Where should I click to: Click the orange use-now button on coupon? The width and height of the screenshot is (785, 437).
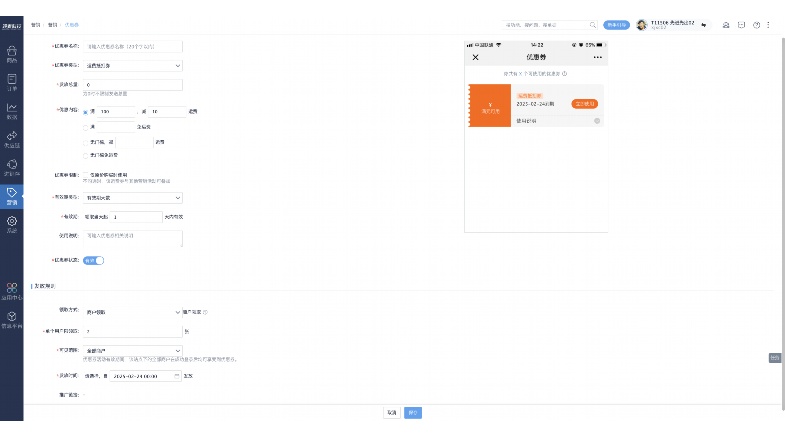(x=584, y=104)
